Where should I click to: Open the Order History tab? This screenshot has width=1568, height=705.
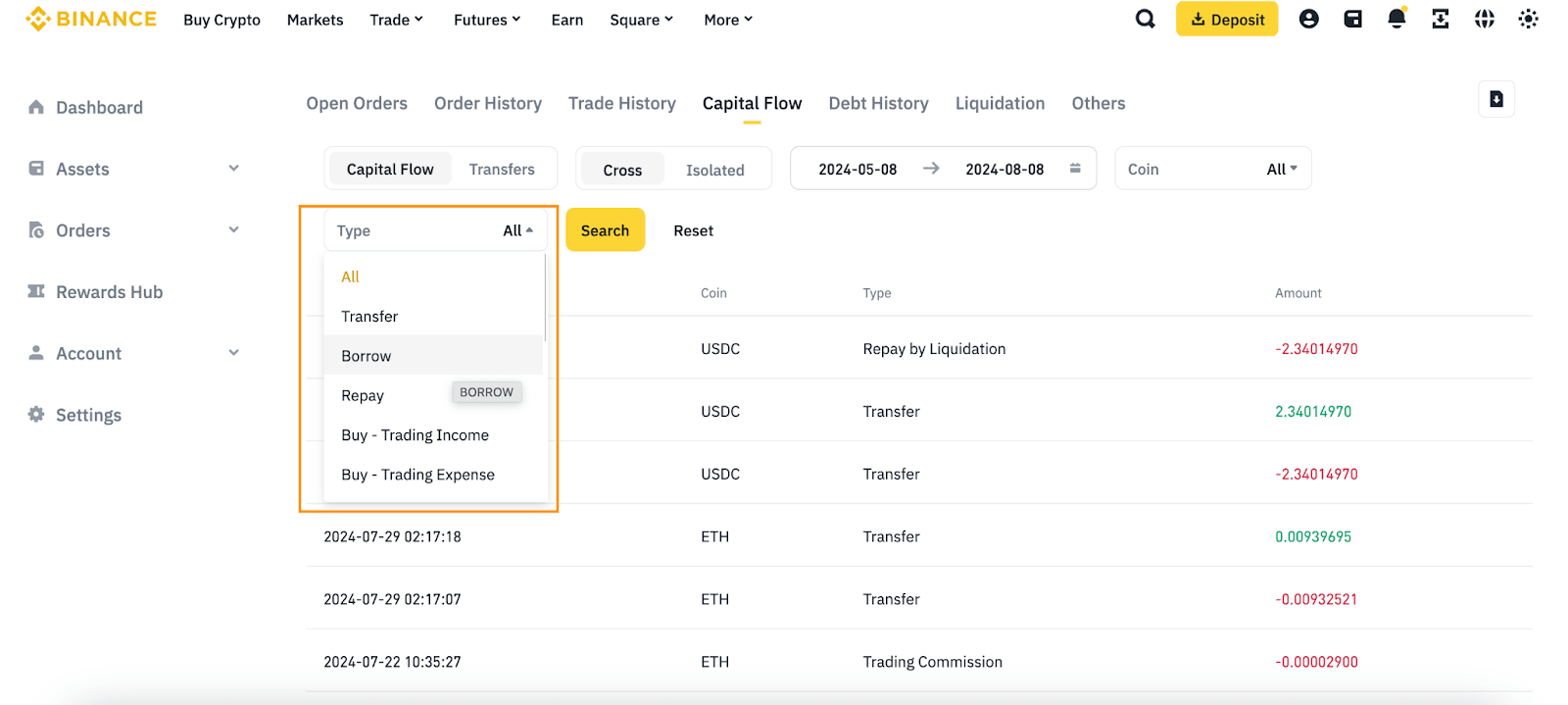488,103
